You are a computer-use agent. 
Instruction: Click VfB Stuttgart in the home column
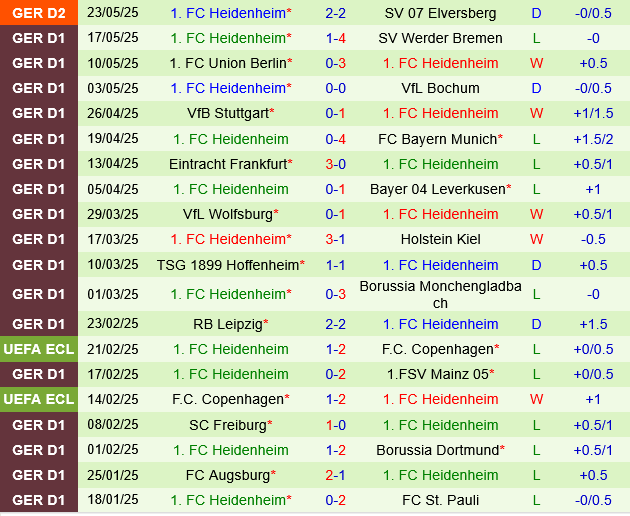(227, 113)
